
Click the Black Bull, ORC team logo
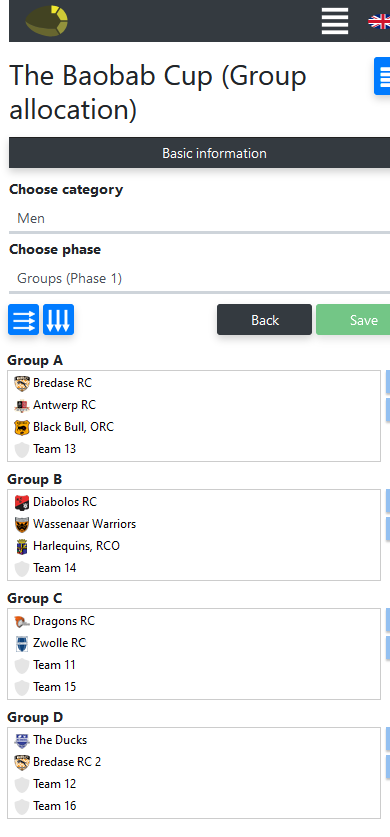click(22, 427)
